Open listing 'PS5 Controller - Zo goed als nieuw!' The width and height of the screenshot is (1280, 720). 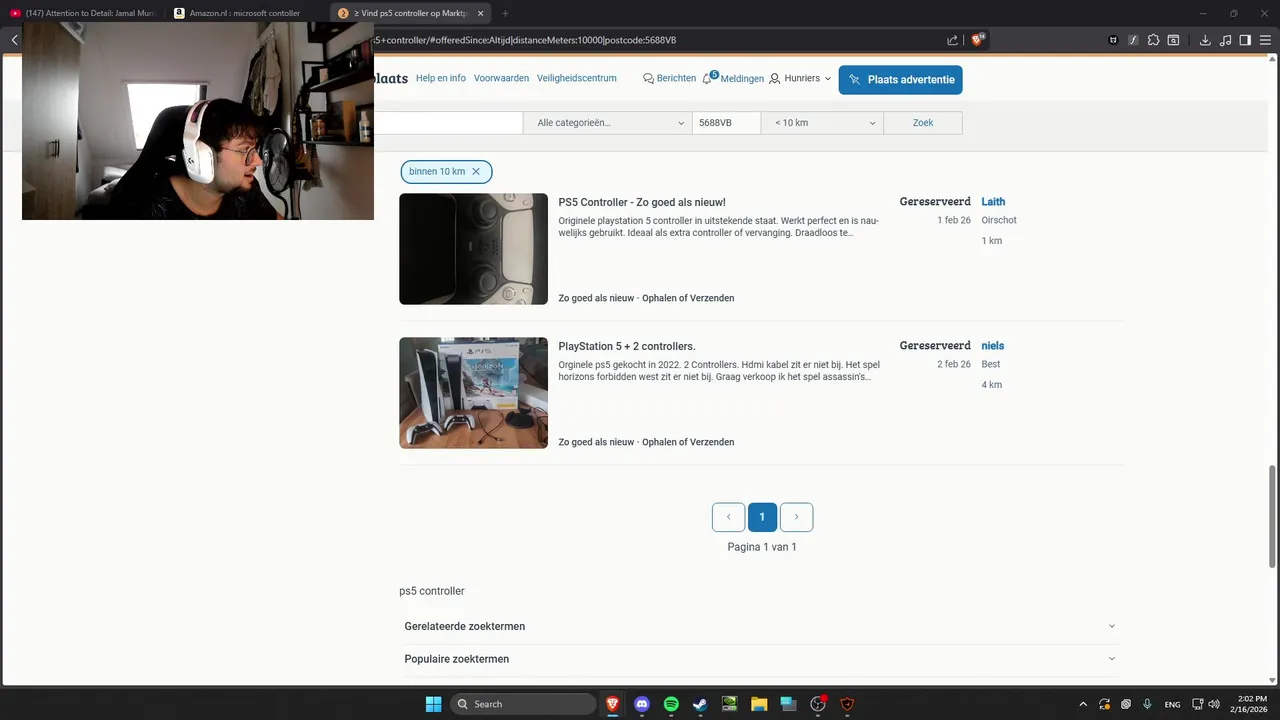[x=642, y=202]
